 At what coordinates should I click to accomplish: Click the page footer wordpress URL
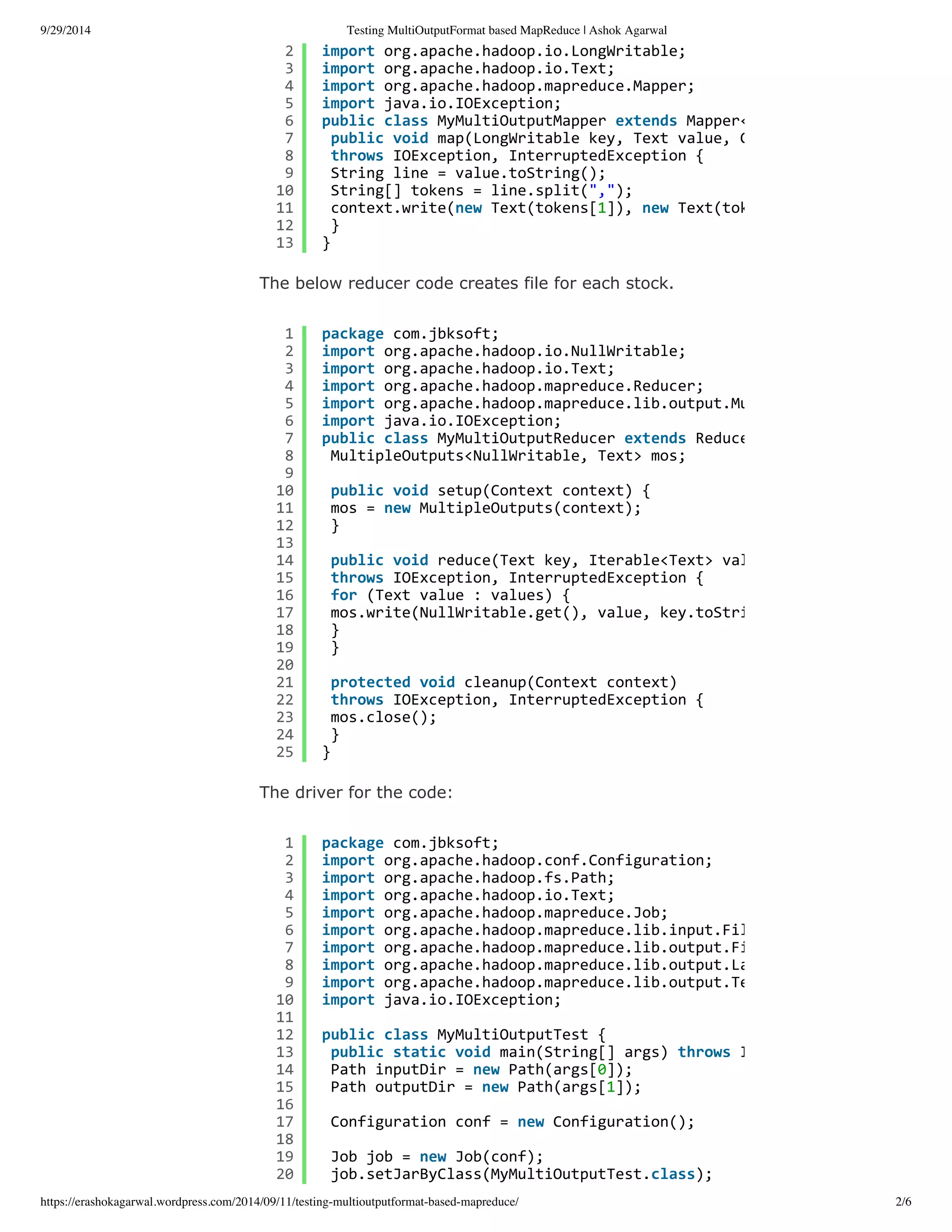[279, 1201]
